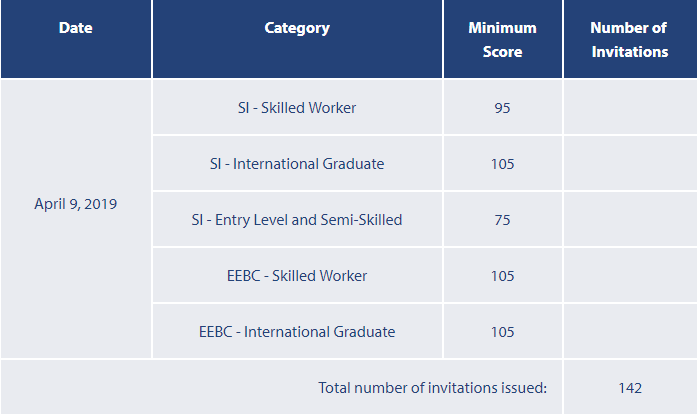This screenshot has height=415, width=698.
Task: Click the EEBC - International Graduate category
Action: 297,331
